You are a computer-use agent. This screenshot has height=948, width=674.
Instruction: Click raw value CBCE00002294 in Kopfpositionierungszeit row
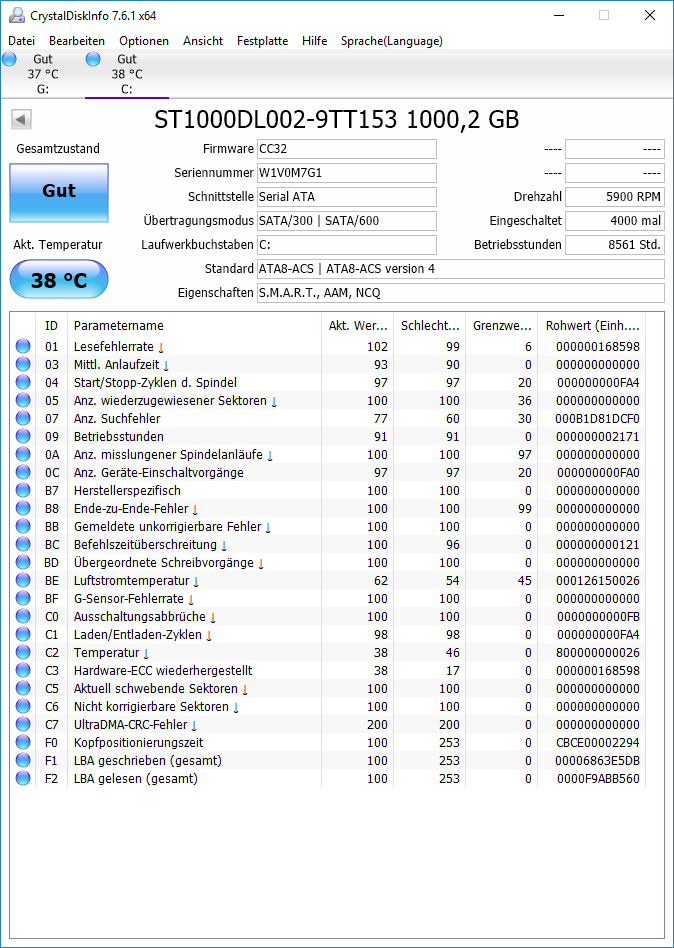[597, 742]
